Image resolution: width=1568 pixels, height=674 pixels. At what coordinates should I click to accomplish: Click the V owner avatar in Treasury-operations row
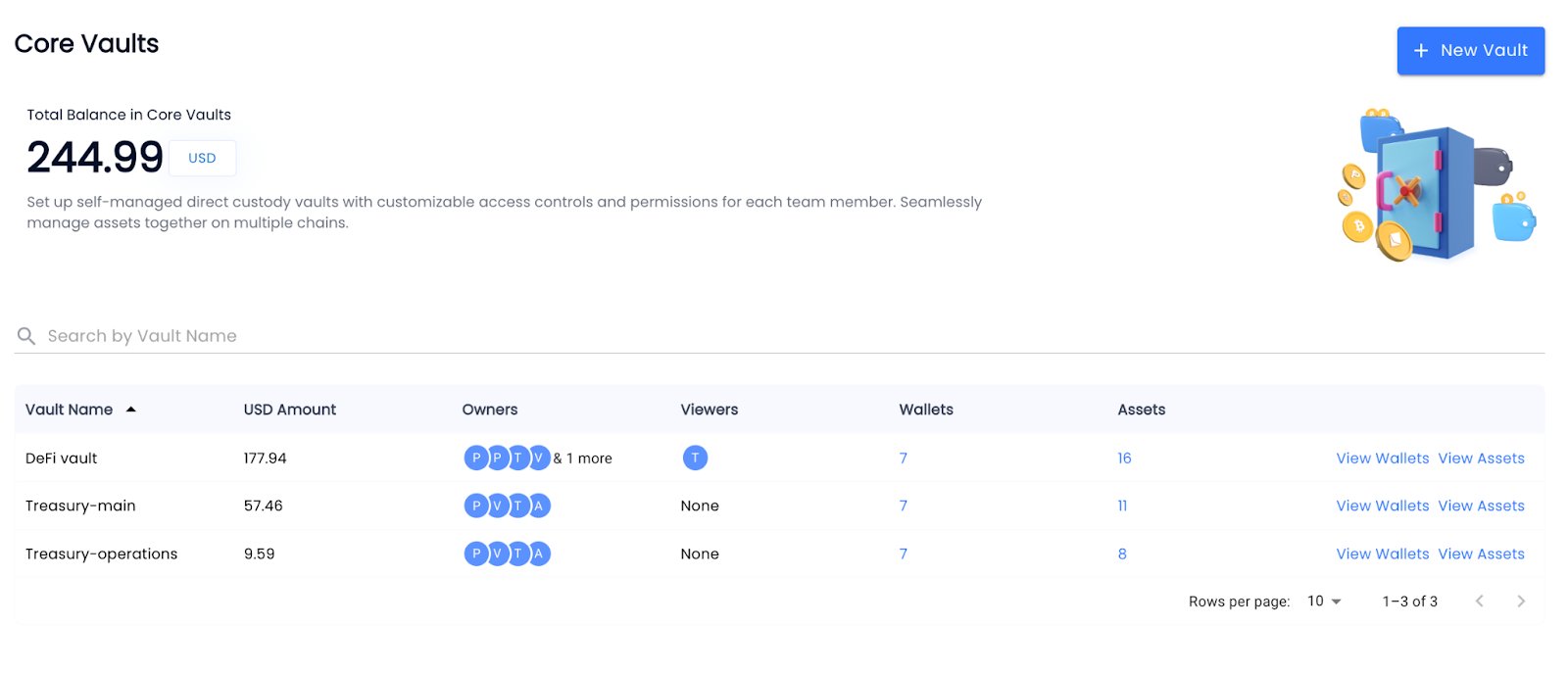497,554
